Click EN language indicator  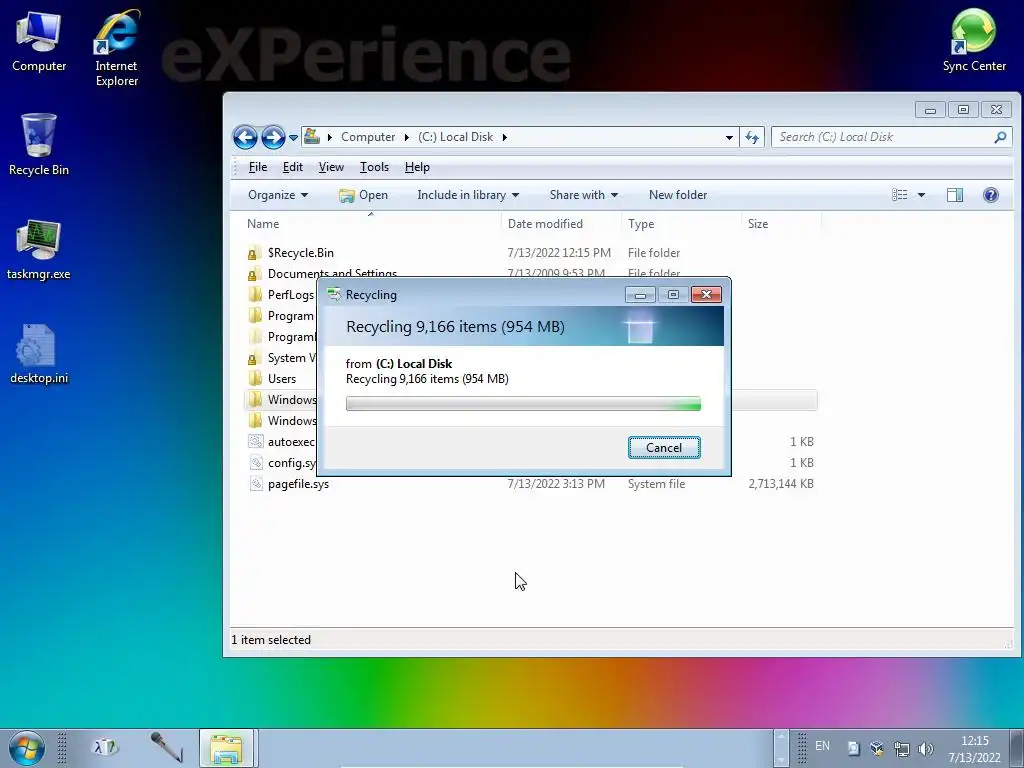click(822, 746)
